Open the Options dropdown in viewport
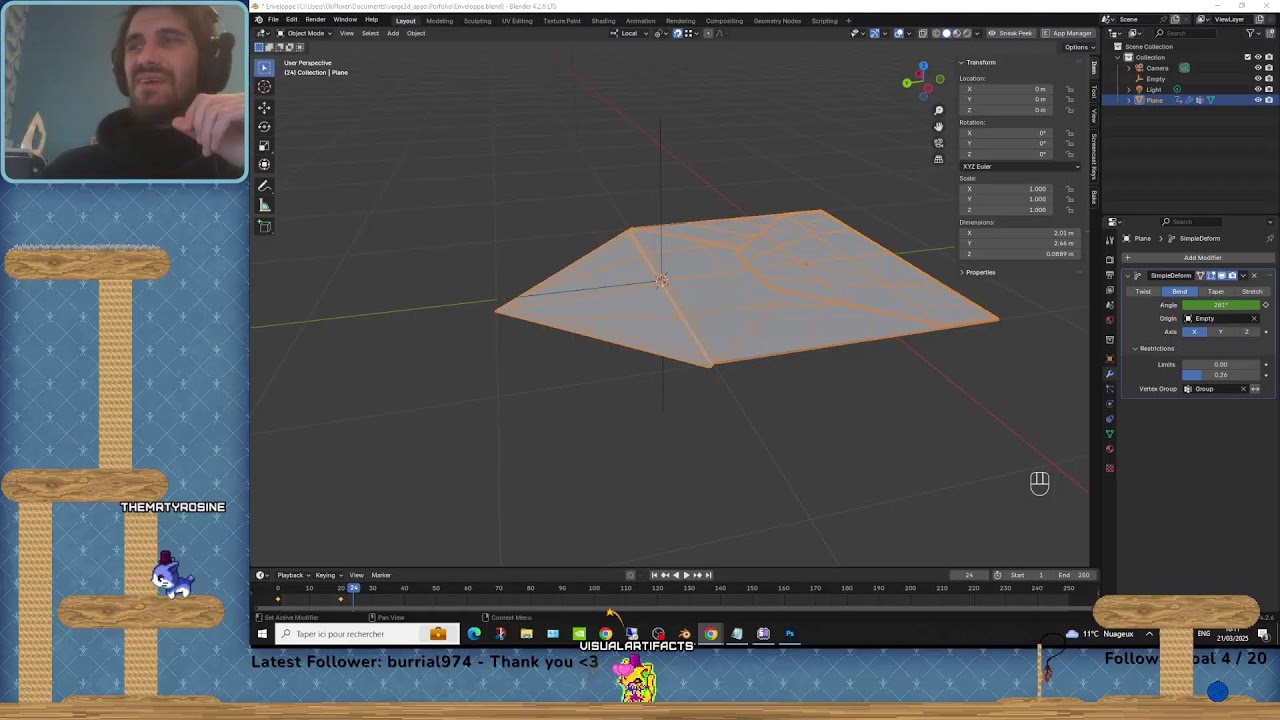This screenshot has height=720, width=1280. click(1078, 47)
